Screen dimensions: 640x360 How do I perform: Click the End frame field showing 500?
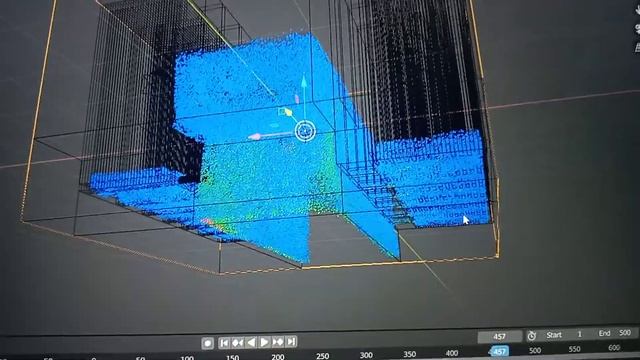pyautogui.click(x=616, y=333)
